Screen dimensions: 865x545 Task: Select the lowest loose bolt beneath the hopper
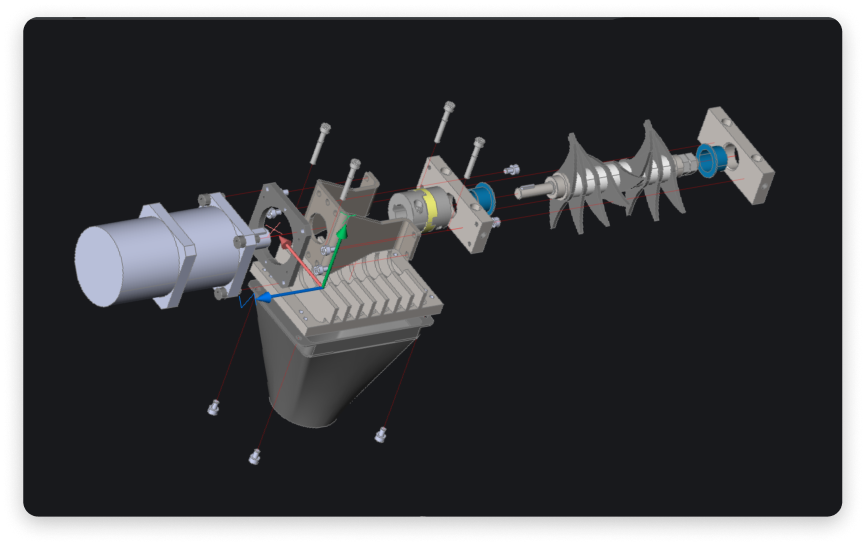click(x=254, y=457)
